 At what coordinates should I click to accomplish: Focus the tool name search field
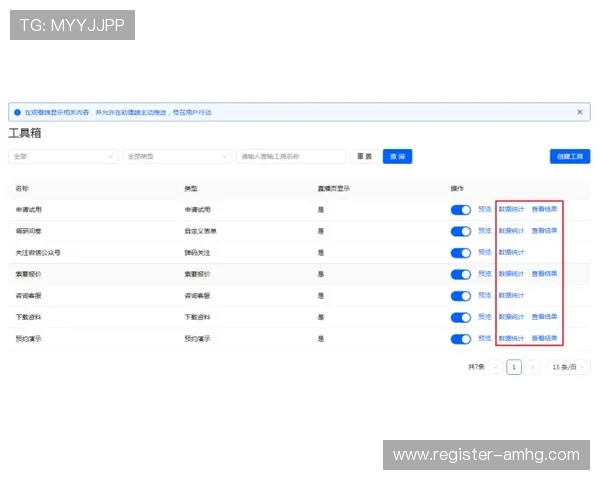(290, 156)
